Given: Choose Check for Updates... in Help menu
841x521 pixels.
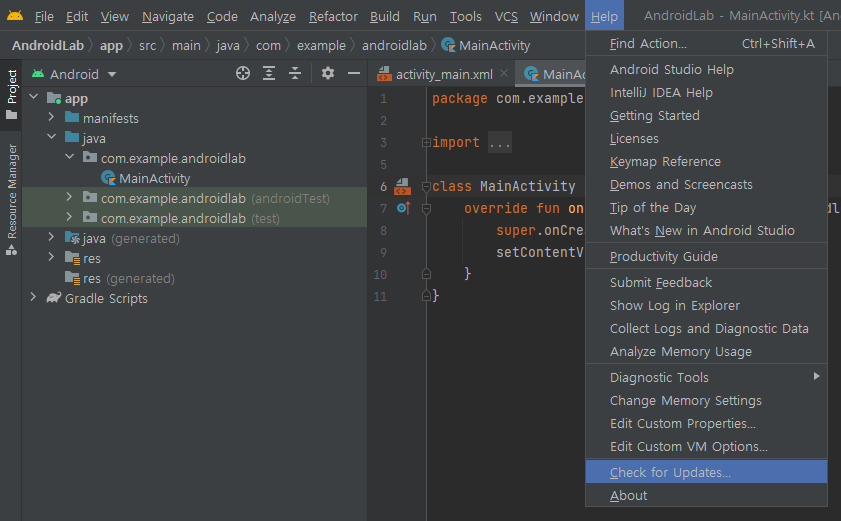Looking at the screenshot, I should (706, 472).
